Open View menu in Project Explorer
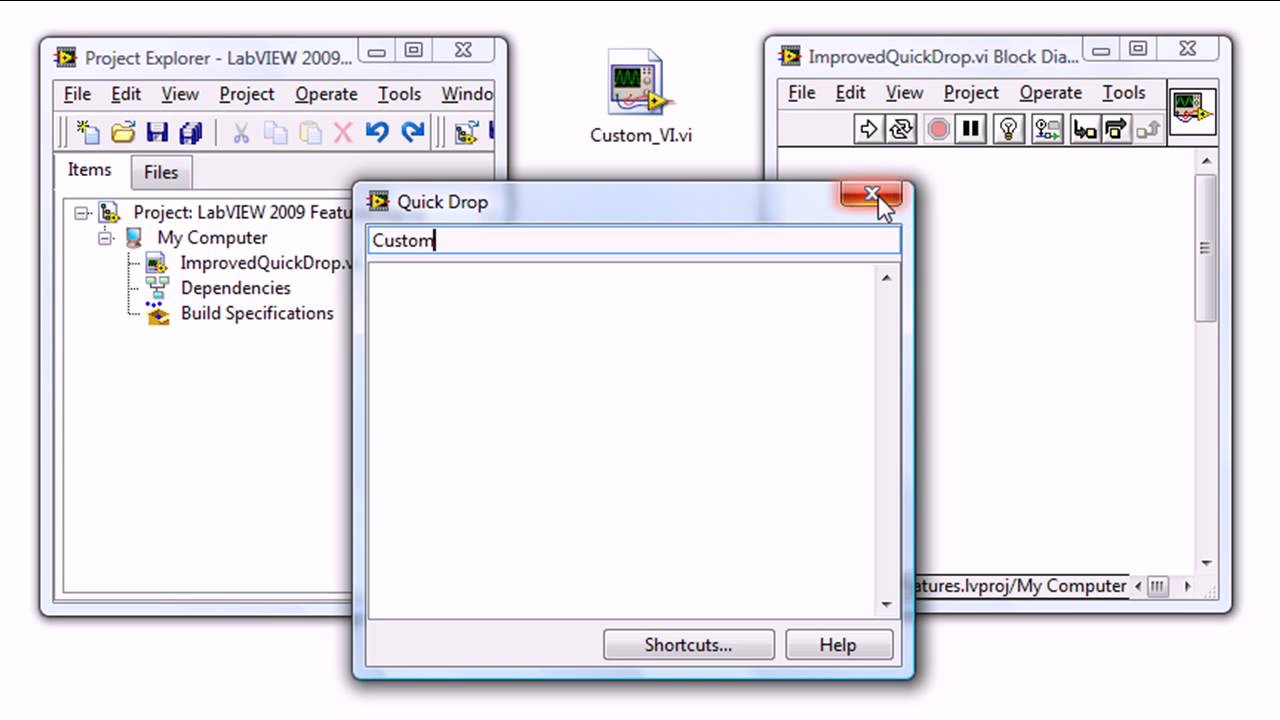This screenshot has height=720, width=1280. click(180, 94)
